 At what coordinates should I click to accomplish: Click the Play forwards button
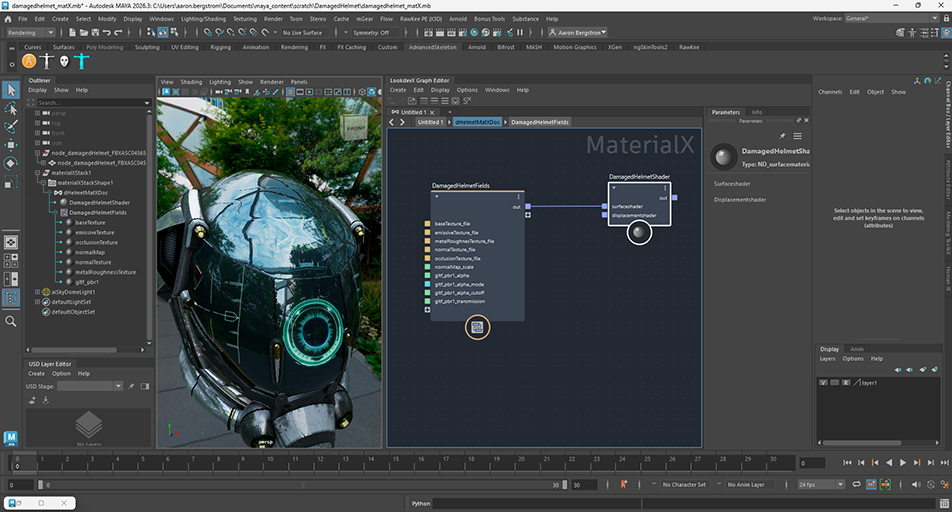tap(903, 463)
